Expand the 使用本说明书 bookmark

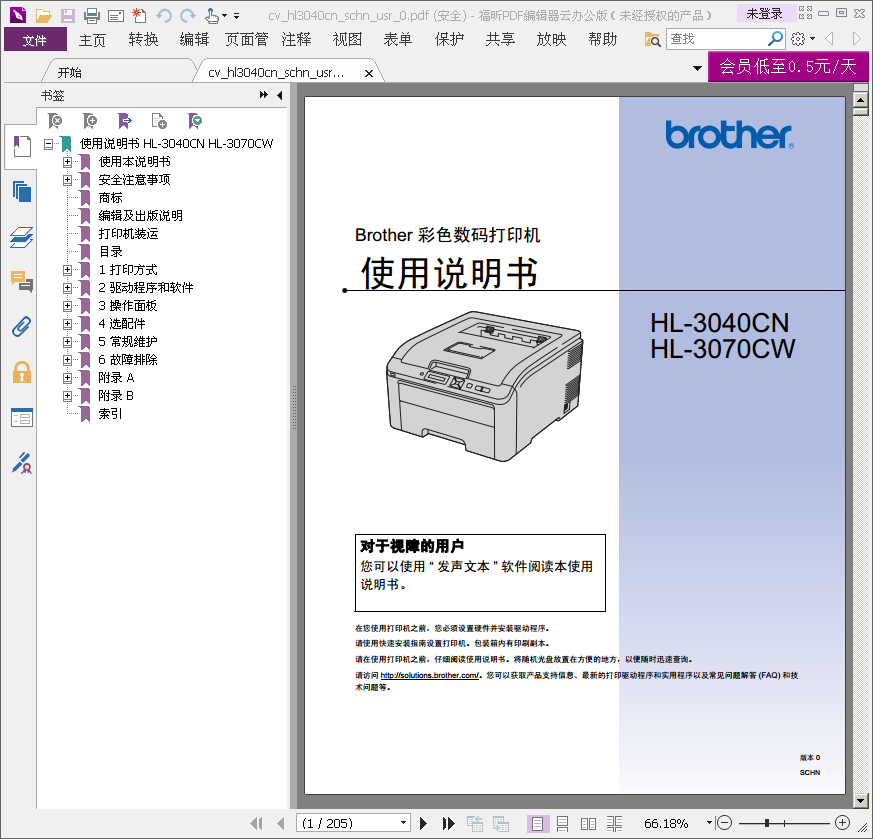click(x=67, y=162)
